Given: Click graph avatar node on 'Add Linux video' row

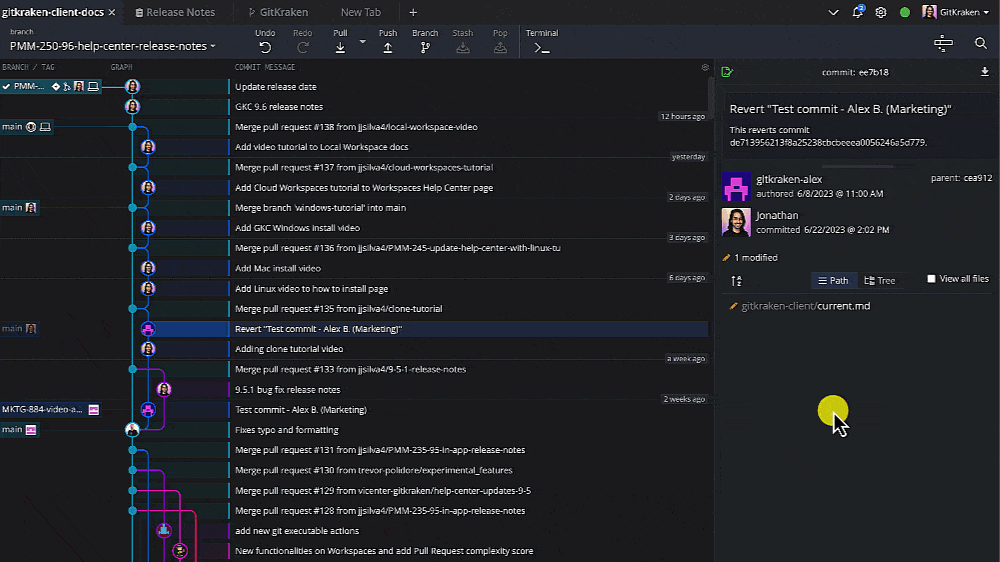Looking at the screenshot, I should [x=148, y=288].
